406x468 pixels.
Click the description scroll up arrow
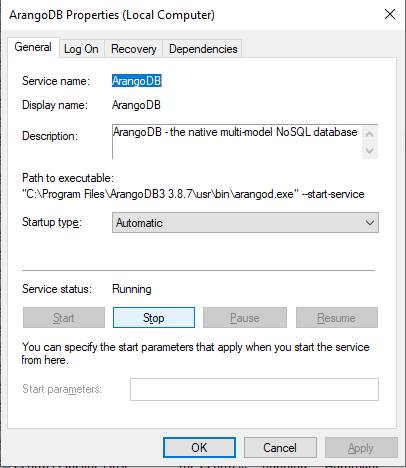[x=369, y=134]
